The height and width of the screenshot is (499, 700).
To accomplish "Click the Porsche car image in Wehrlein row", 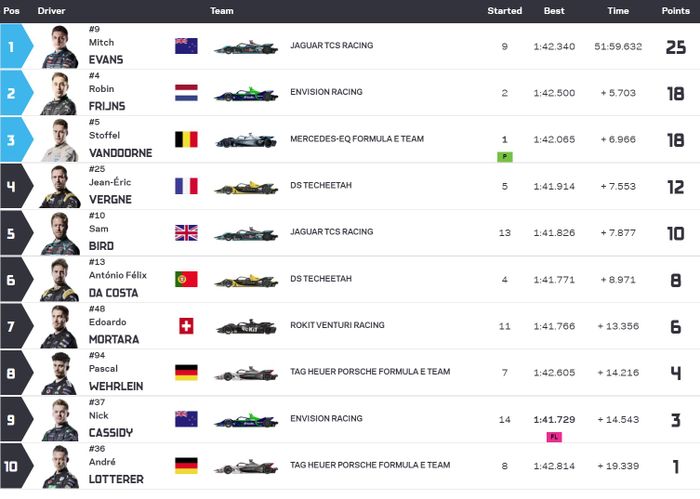I will point(246,374).
